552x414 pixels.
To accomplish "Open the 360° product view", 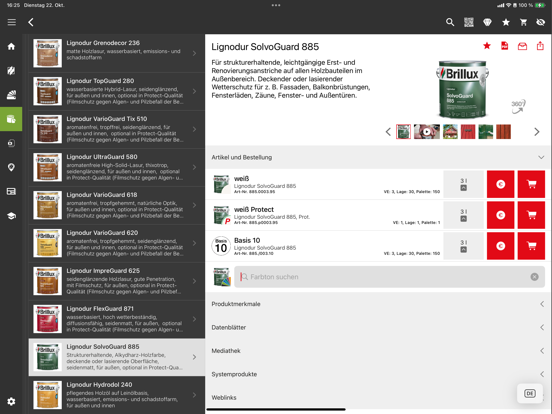I will pos(518,107).
